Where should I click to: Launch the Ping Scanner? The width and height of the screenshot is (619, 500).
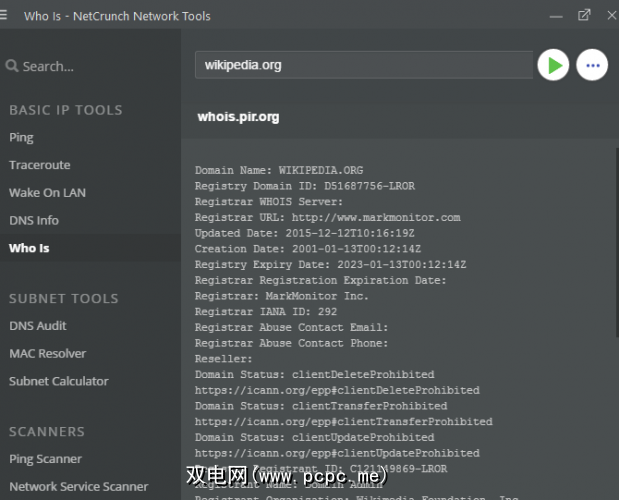tap(45, 459)
